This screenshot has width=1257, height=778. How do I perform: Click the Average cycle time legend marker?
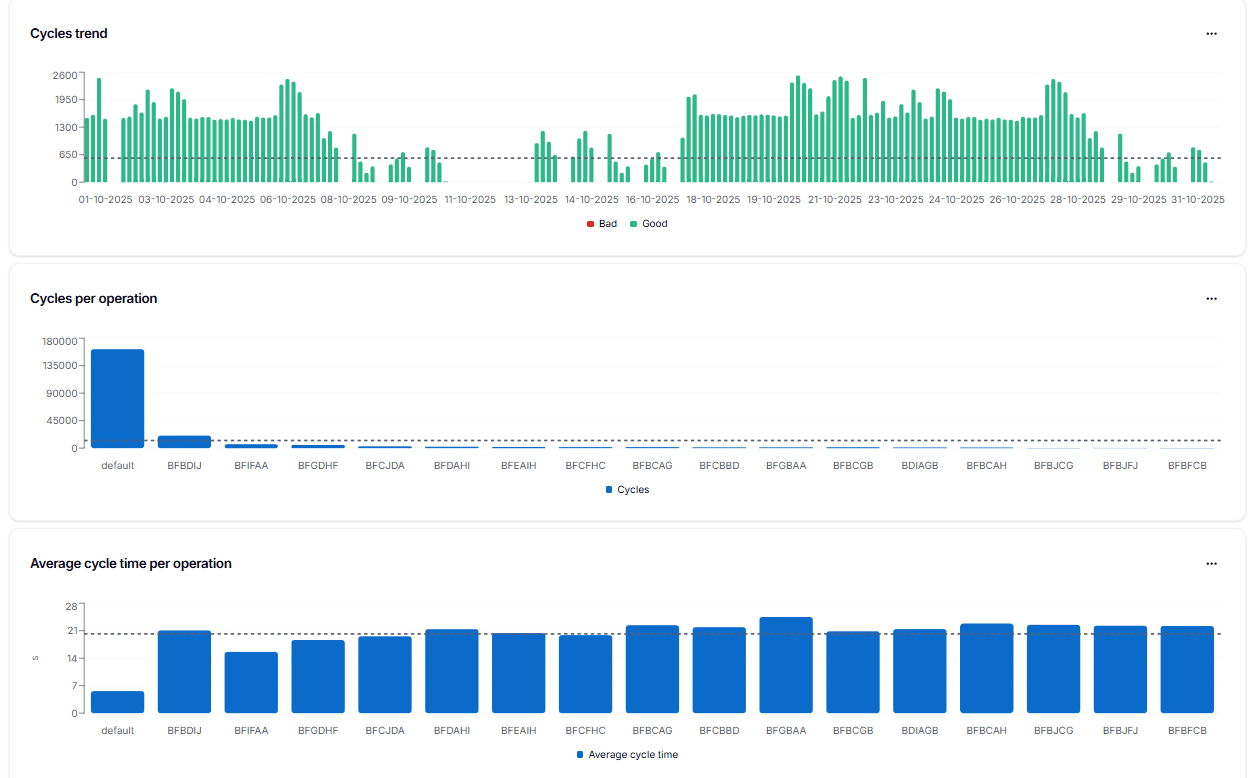(x=578, y=754)
